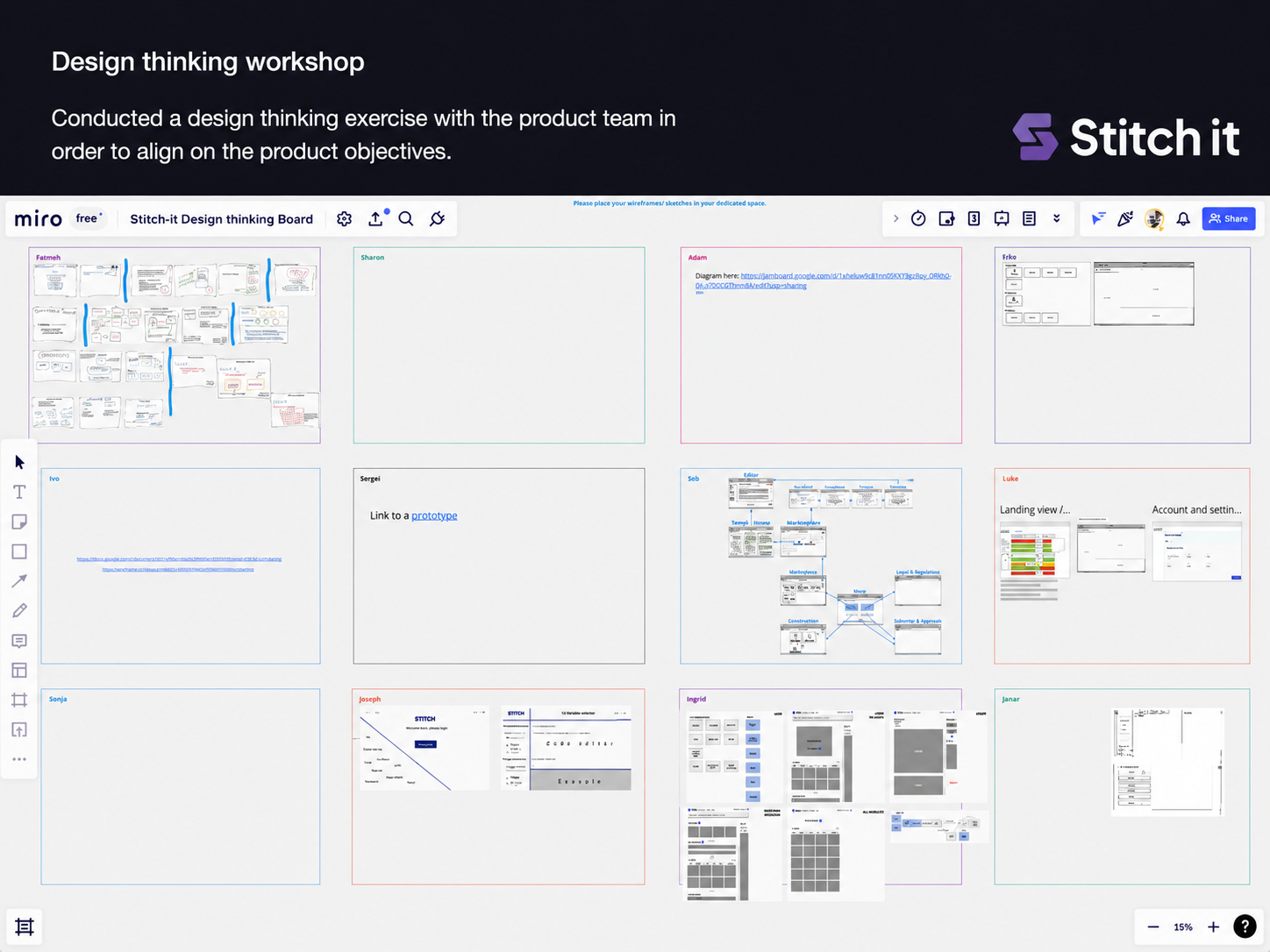The image size is (1270, 952).
Task: Click the export/upload board icon
Action: click(x=376, y=218)
